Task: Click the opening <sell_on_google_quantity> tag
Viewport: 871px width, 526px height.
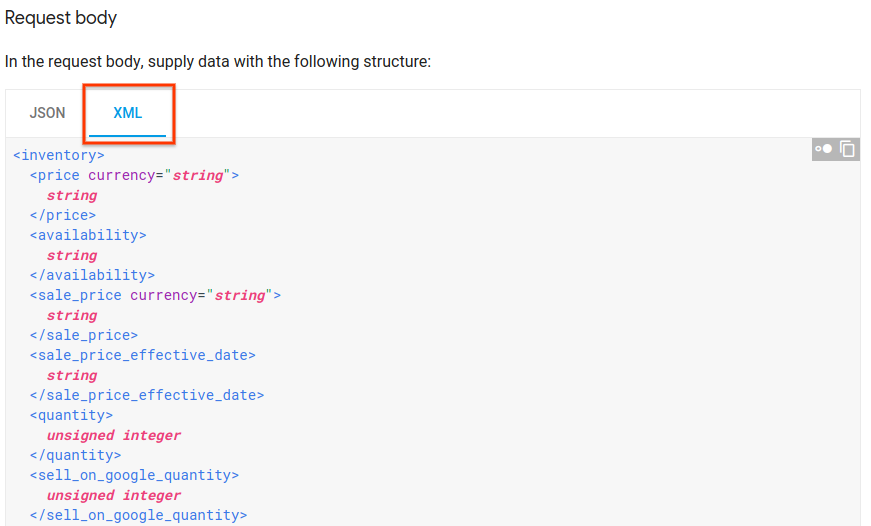Action: [x=134, y=475]
